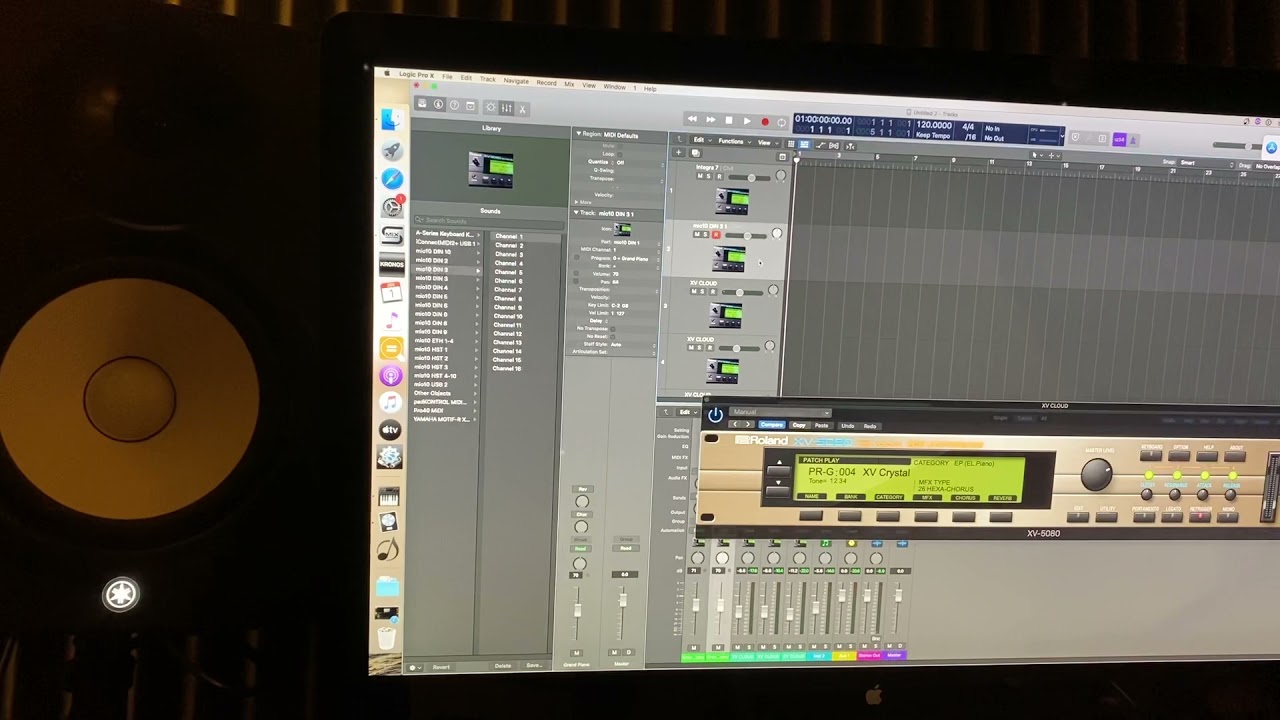
Task: Click the XV-5080 UTILITY button
Action: pos(1106,517)
